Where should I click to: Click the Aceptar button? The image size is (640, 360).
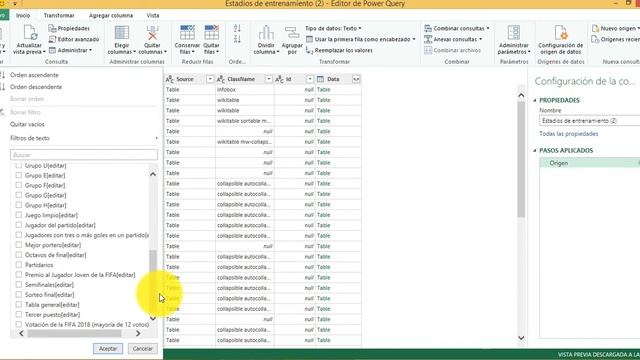click(108, 349)
